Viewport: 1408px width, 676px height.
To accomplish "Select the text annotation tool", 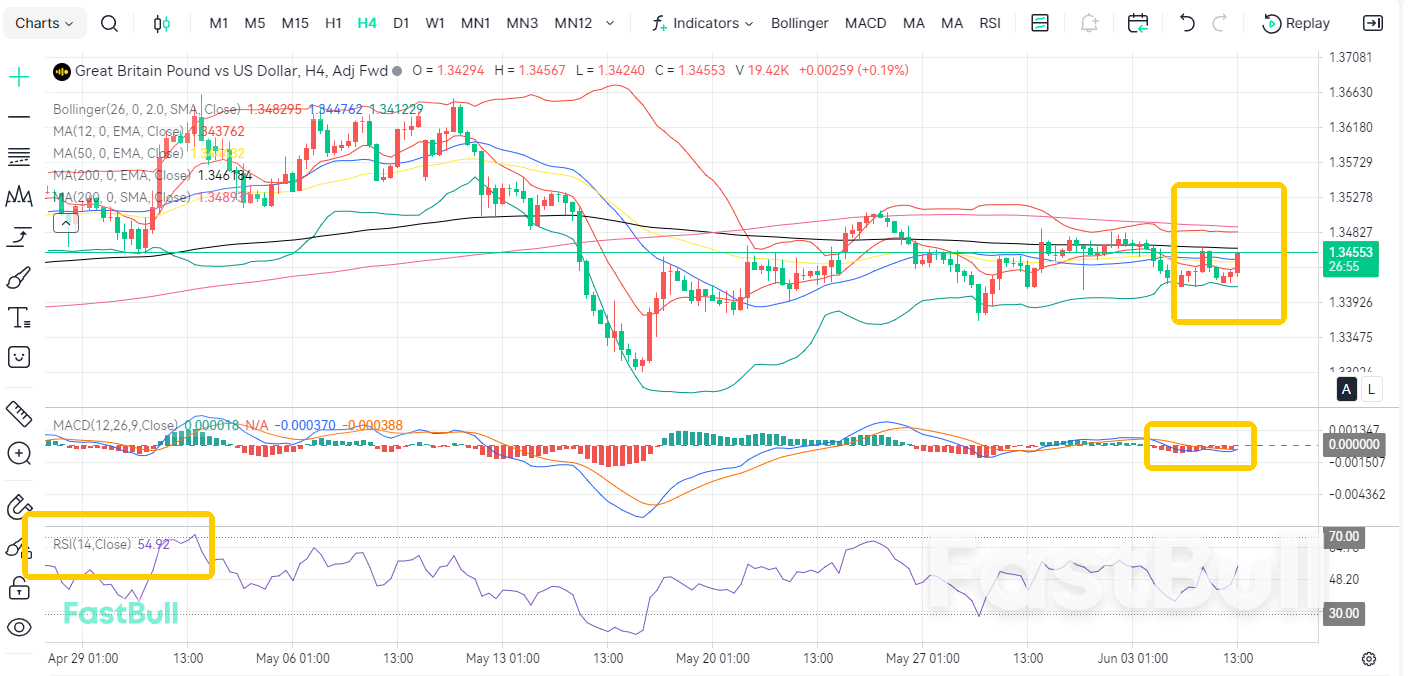I will click(19, 317).
